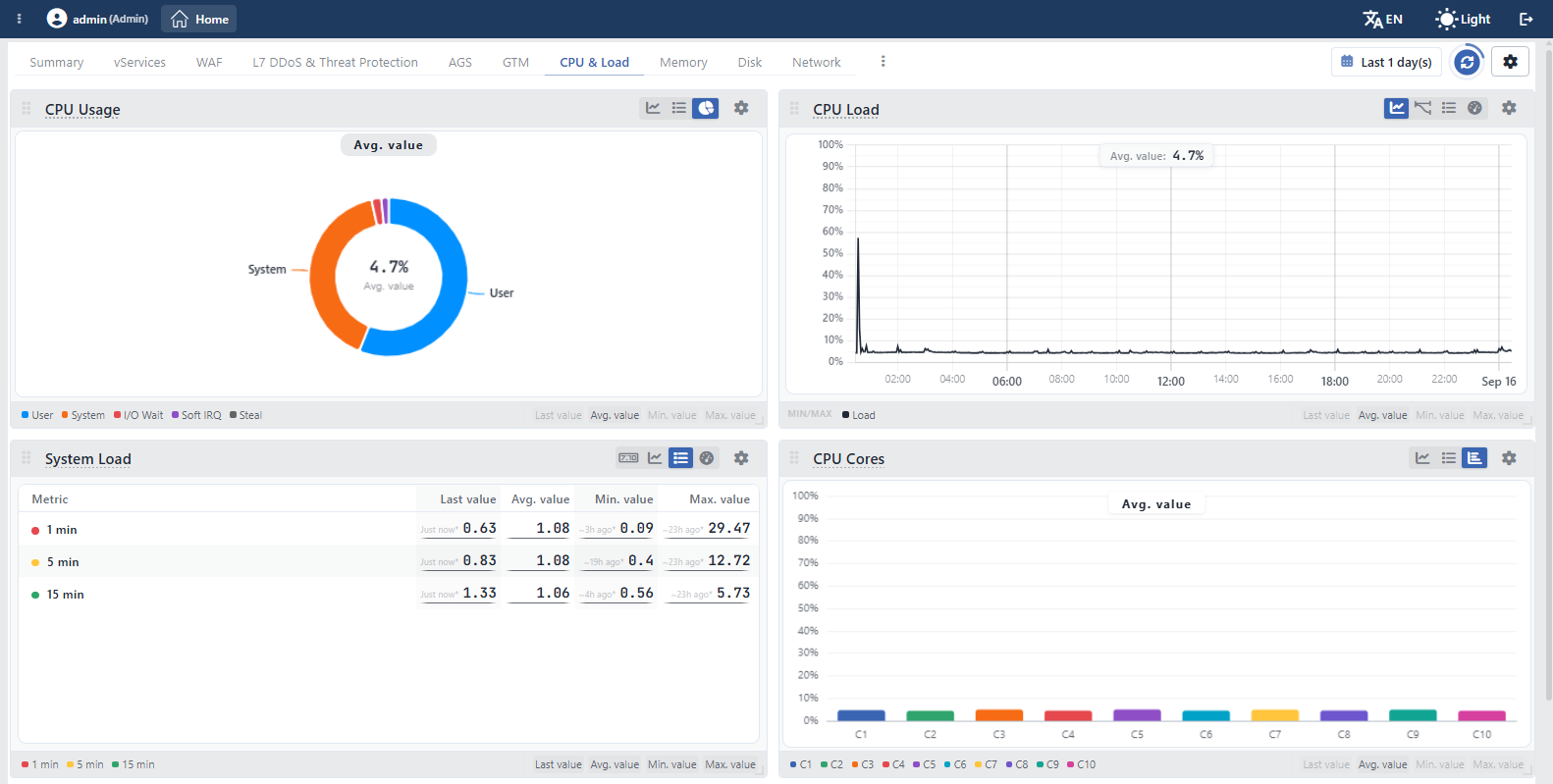The height and width of the screenshot is (784, 1553).
Task: Toggle the Light theme switch
Action: tap(1463, 19)
